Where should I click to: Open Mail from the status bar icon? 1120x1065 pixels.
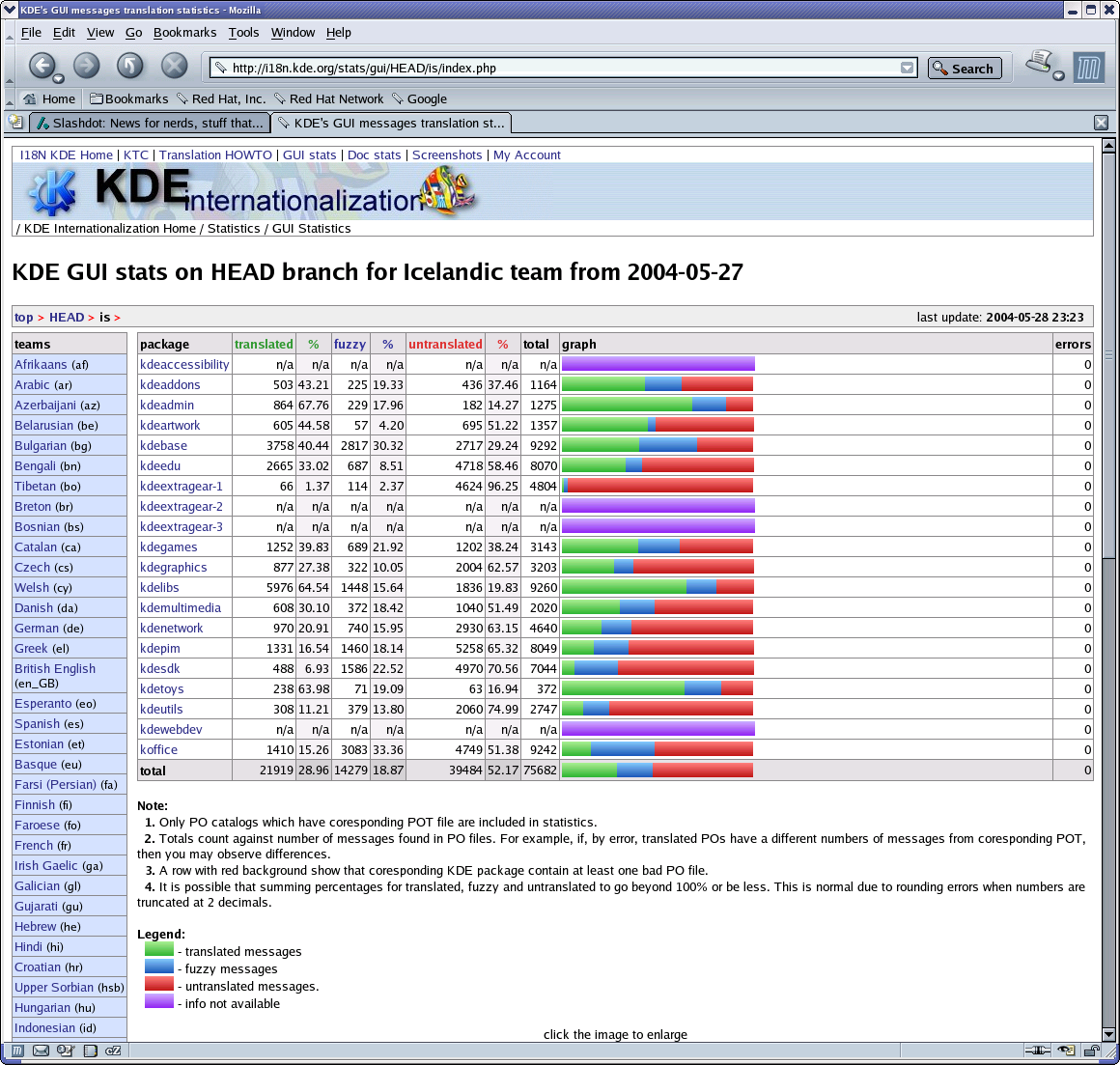click(42, 1051)
